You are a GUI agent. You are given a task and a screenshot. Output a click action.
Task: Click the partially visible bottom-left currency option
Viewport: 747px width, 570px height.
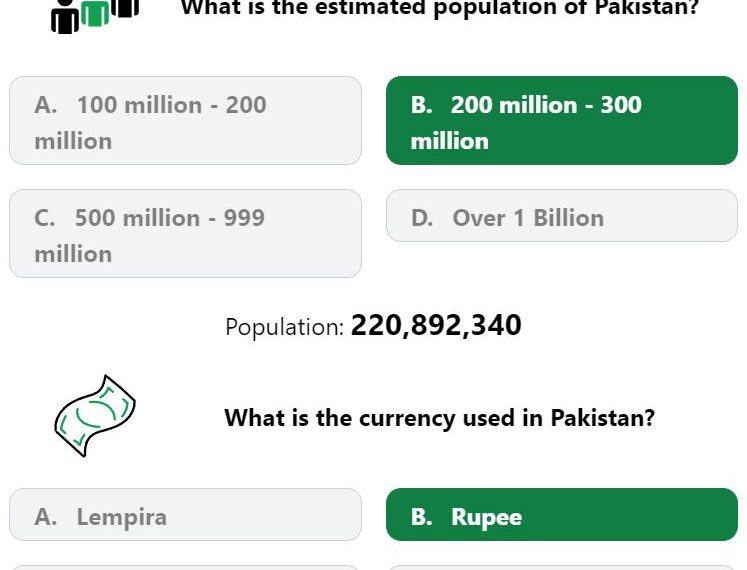(x=185, y=568)
